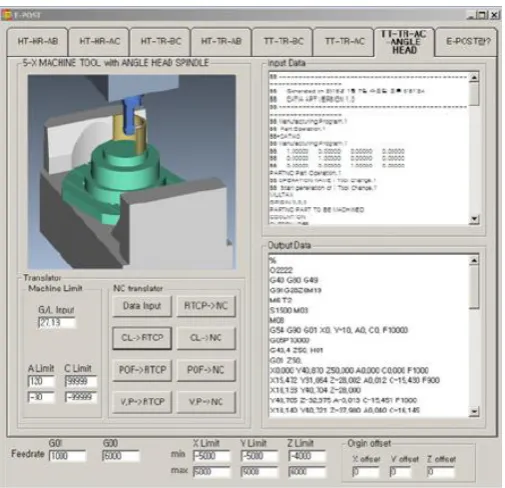
Task: Click the G54 G90 G01 output line
Action: (339, 330)
